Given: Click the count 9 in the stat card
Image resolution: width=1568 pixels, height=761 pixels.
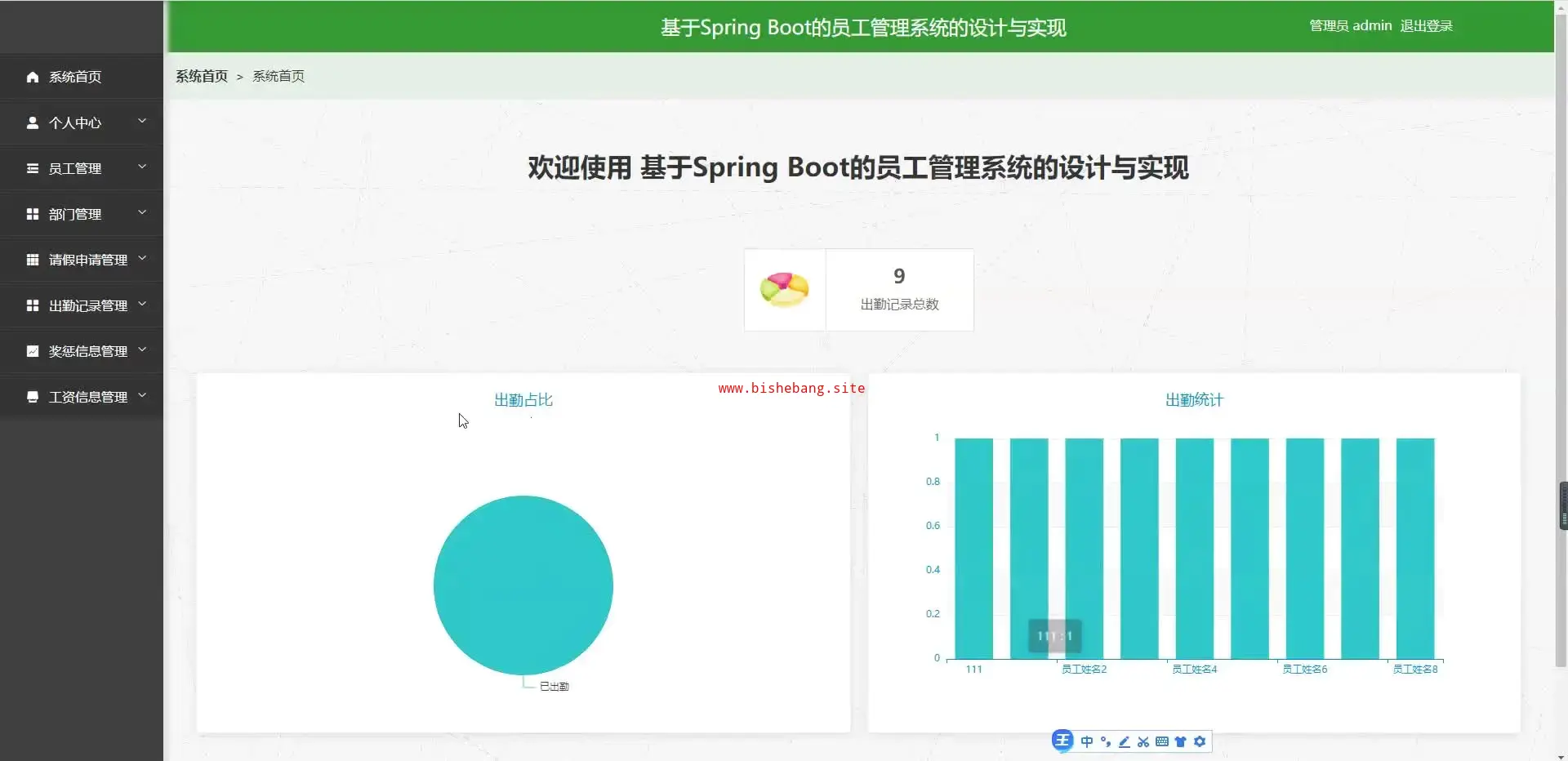Looking at the screenshot, I should (x=899, y=276).
